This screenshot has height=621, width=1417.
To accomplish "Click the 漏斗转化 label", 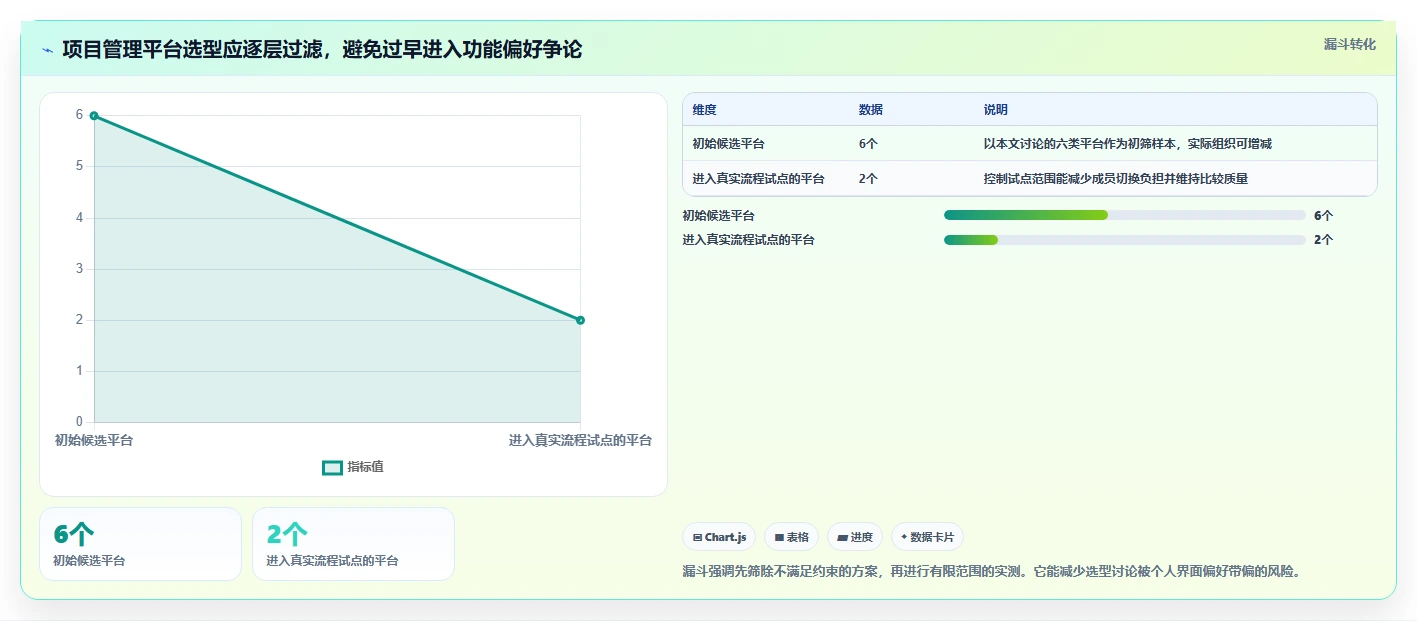I will pyautogui.click(x=1350, y=44).
